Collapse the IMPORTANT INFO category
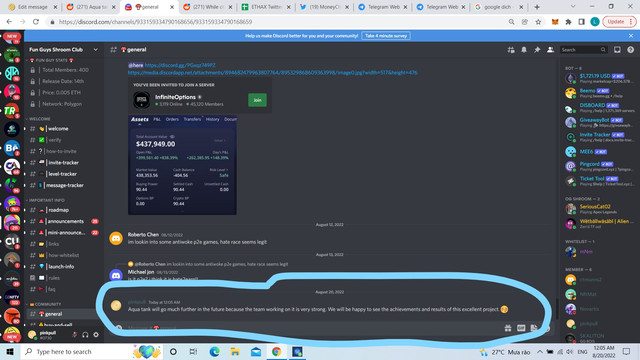Viewport: 640px width, 360px height. point(46,200)
